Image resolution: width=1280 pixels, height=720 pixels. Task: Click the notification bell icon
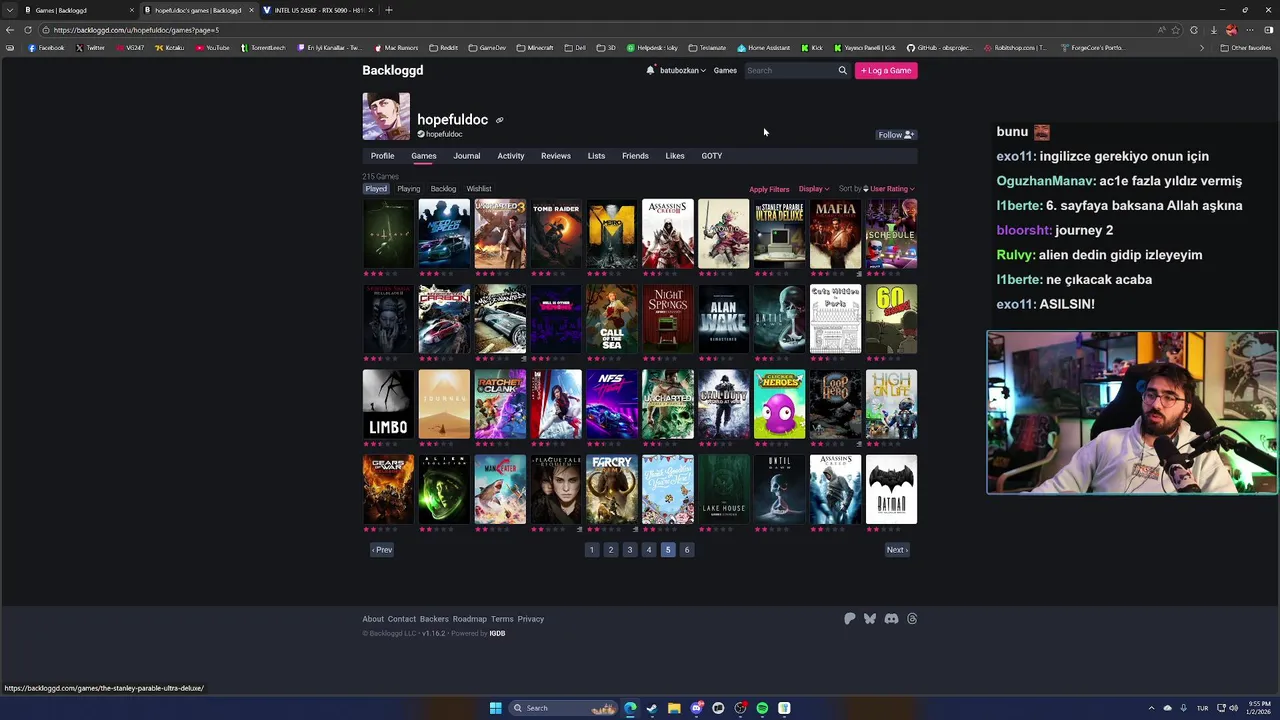click(650, 70)
